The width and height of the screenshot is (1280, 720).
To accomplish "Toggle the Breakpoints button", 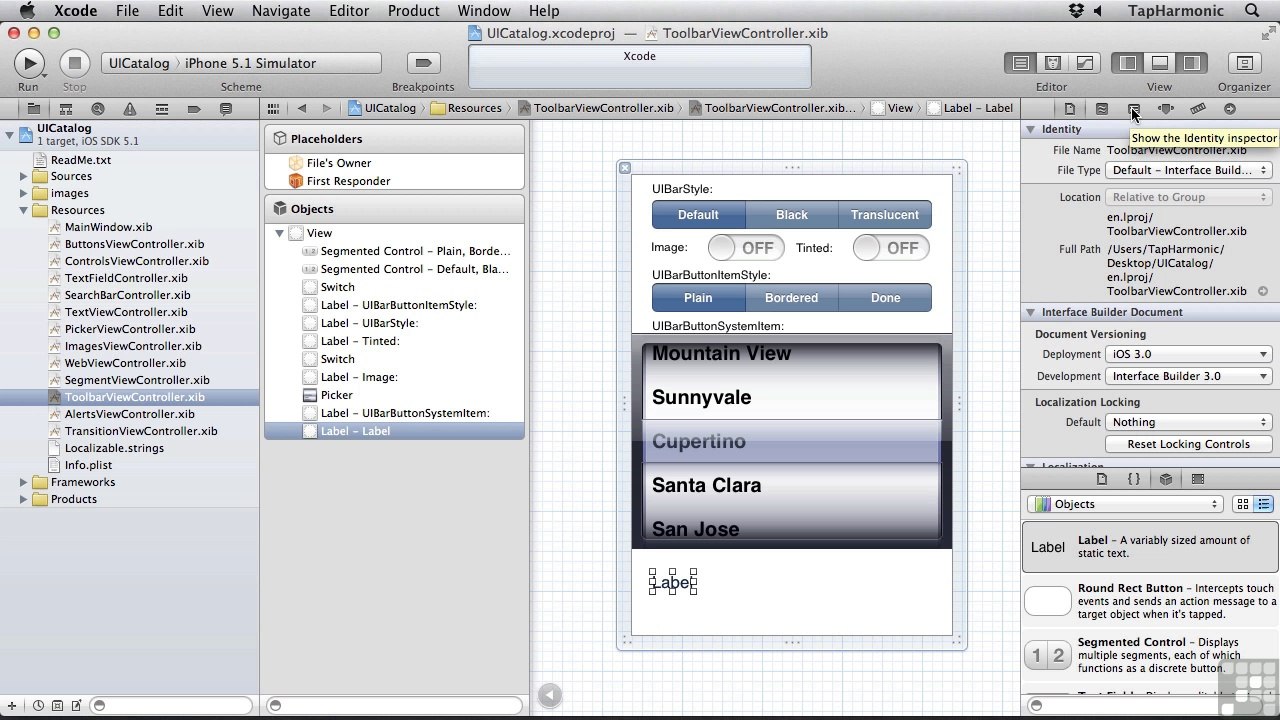I will (423, 63).
